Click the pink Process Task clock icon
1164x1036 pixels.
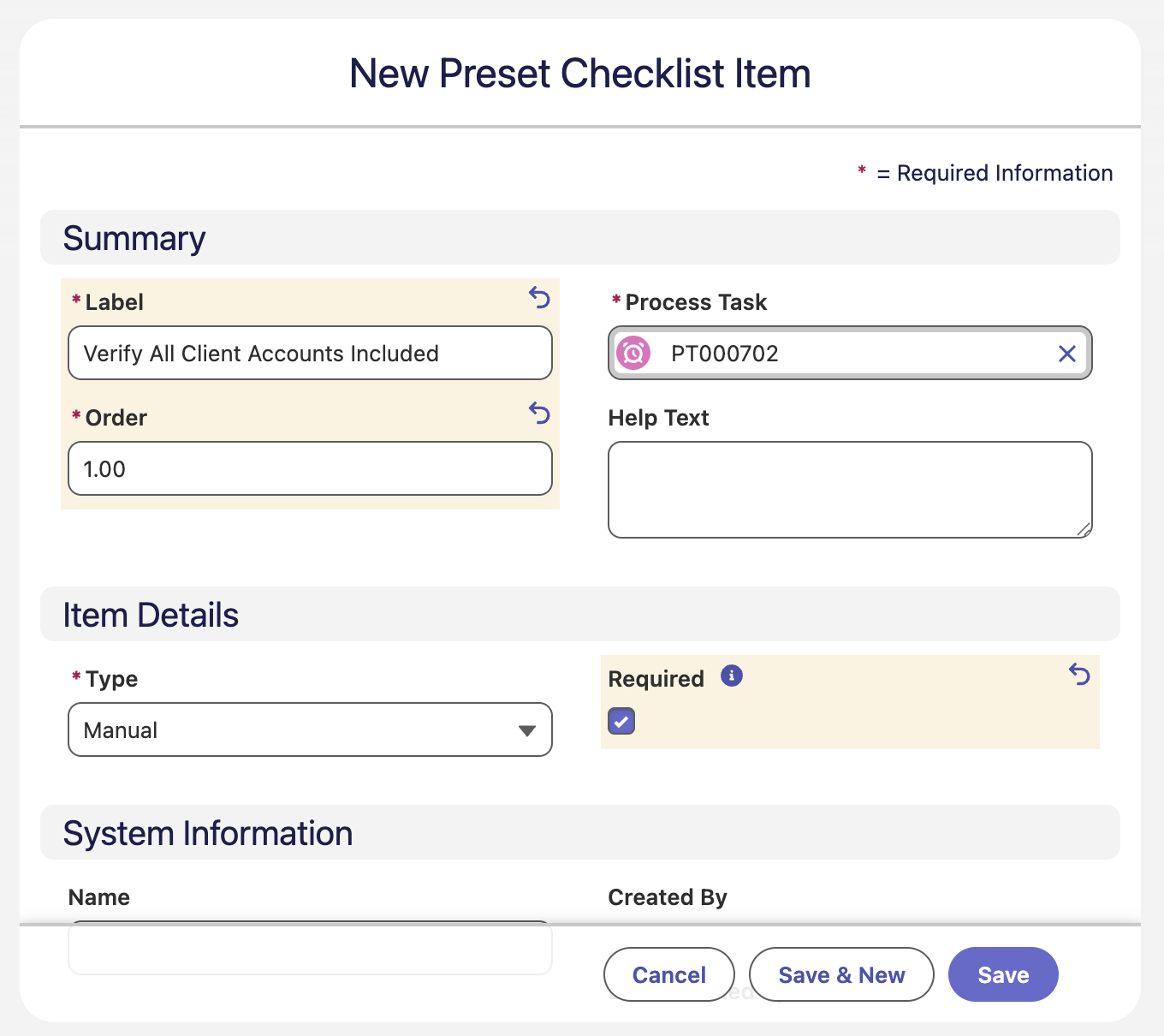coord(633,353)
